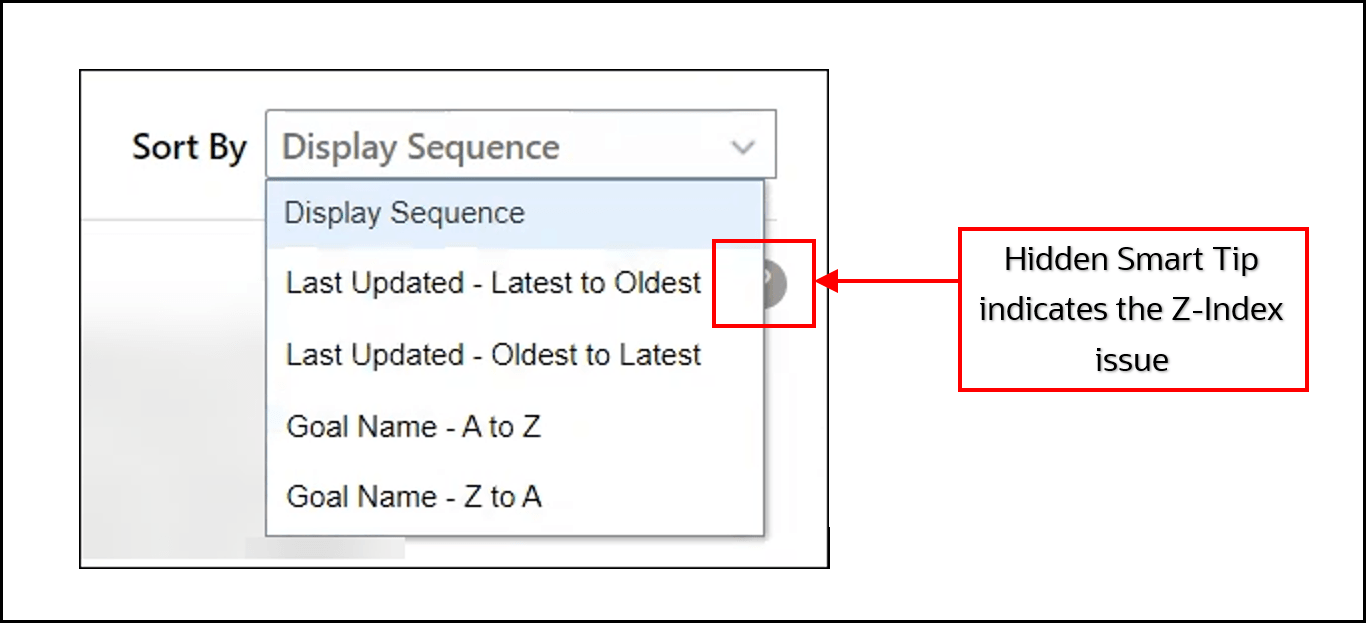The height and width of the screenshot is (623, 1366).
Task: Click the Z-Index issue annotation box
Action: [x=1132, y=309]
